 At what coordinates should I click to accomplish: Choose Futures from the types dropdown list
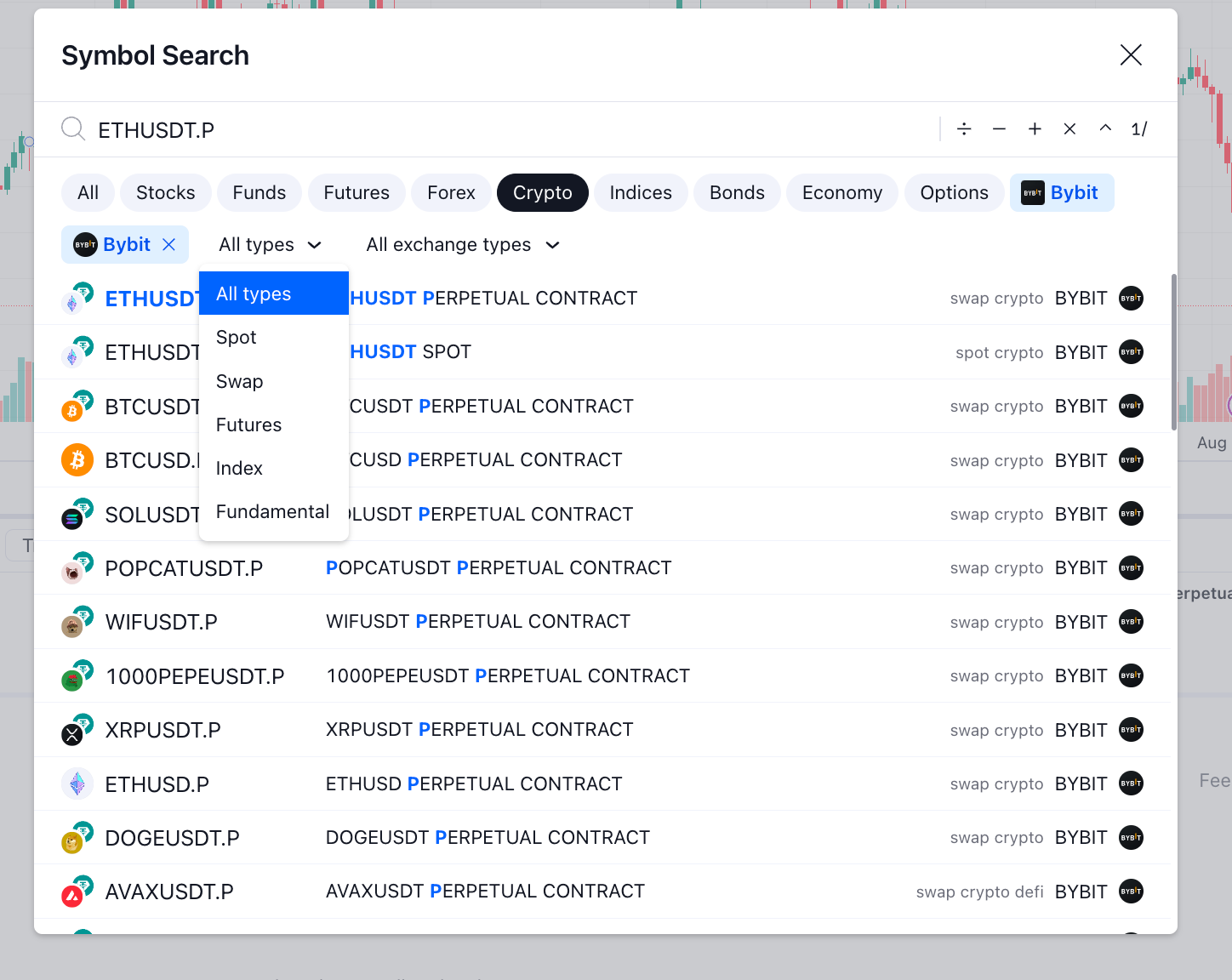pyautogui.click(x=274, y=424)
